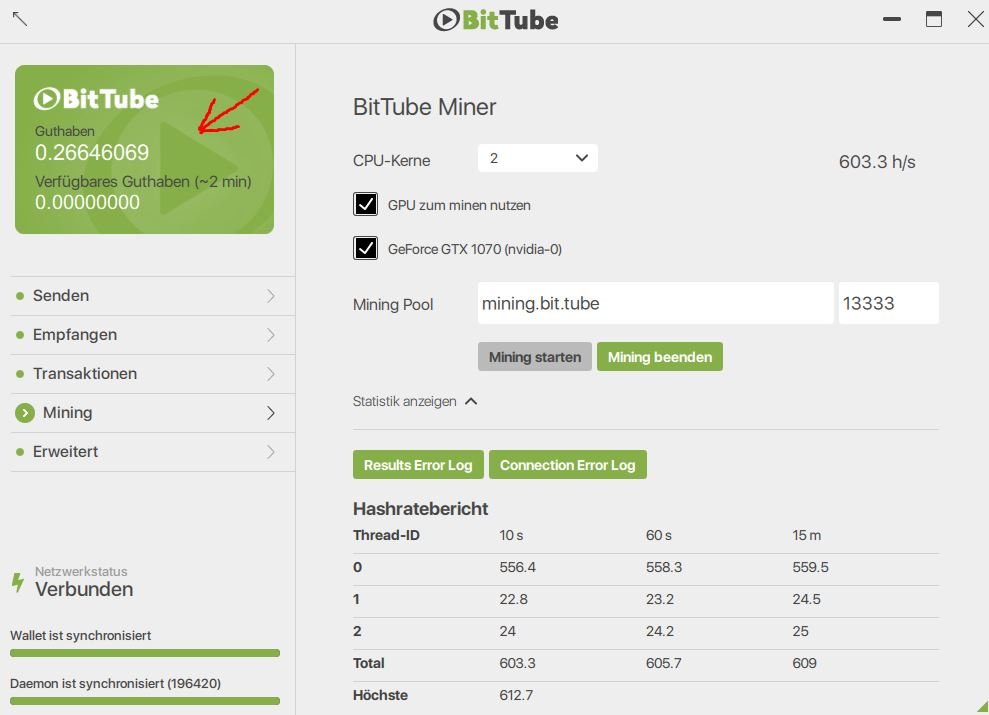Open the Transaktionen menu item

(153, 374)
